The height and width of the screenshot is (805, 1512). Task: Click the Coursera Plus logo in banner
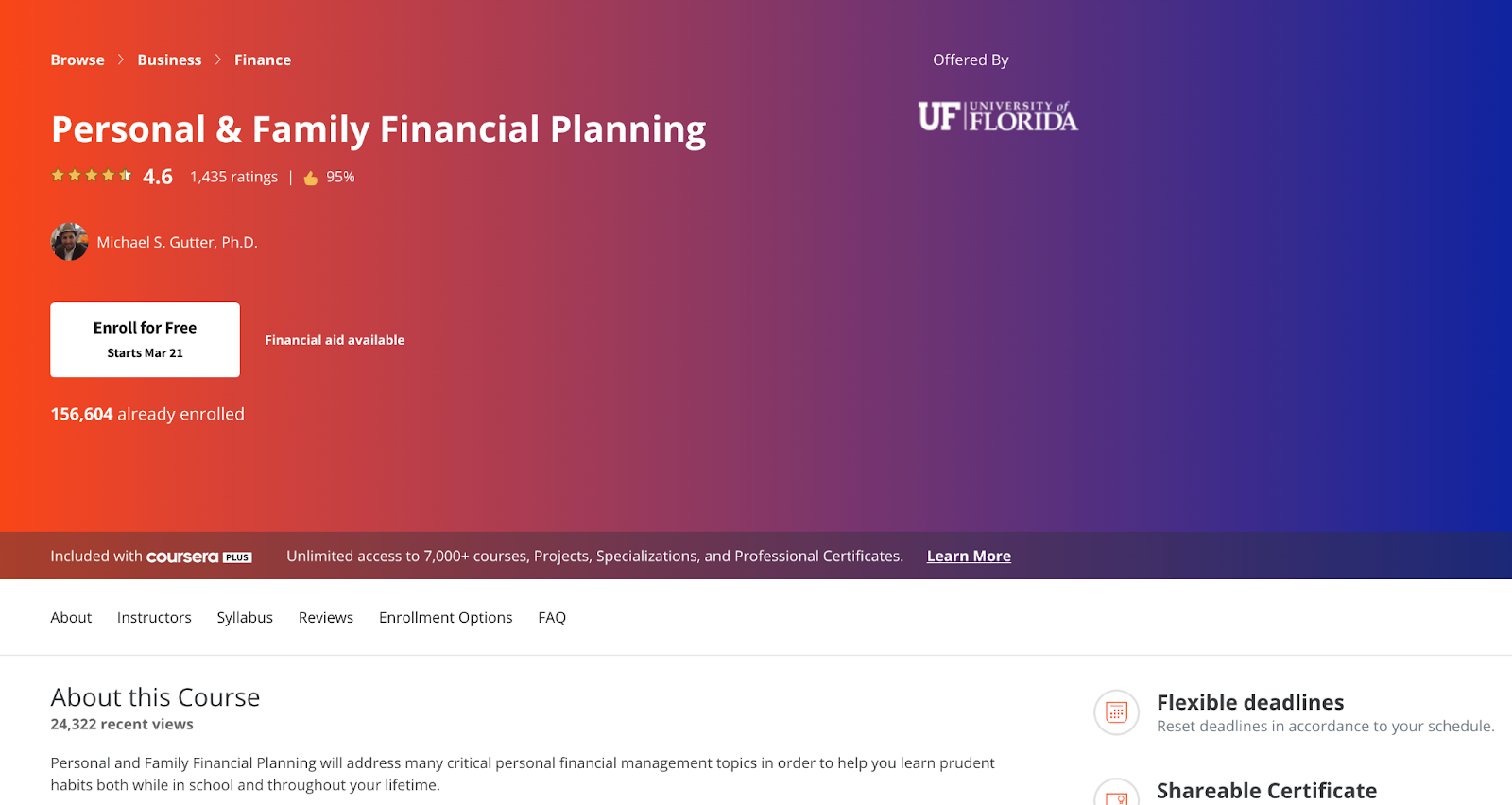pyautogui.click(x=198, y=557)
